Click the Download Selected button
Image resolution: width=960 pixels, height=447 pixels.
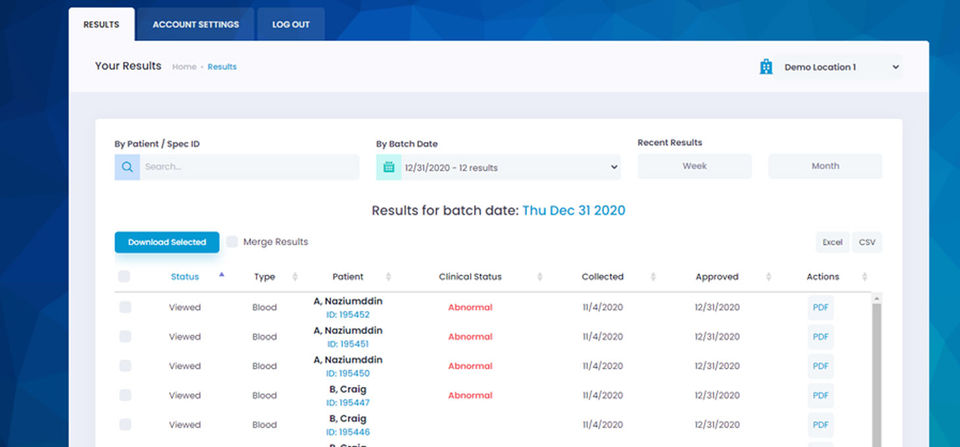click(x=167, y=242)
